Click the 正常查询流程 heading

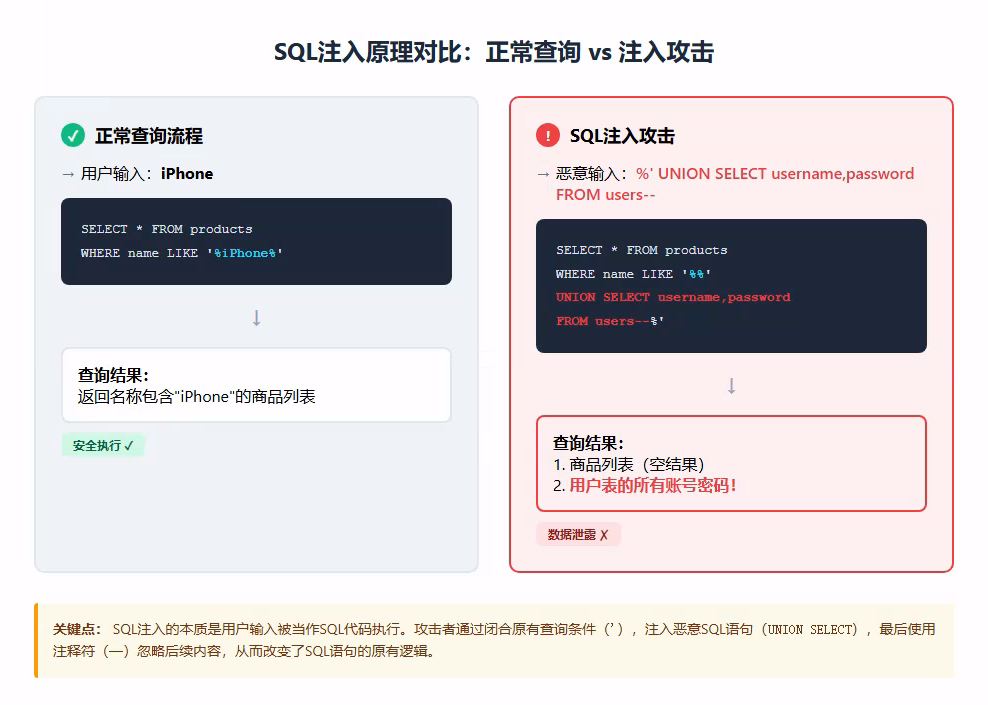[149, 136]
